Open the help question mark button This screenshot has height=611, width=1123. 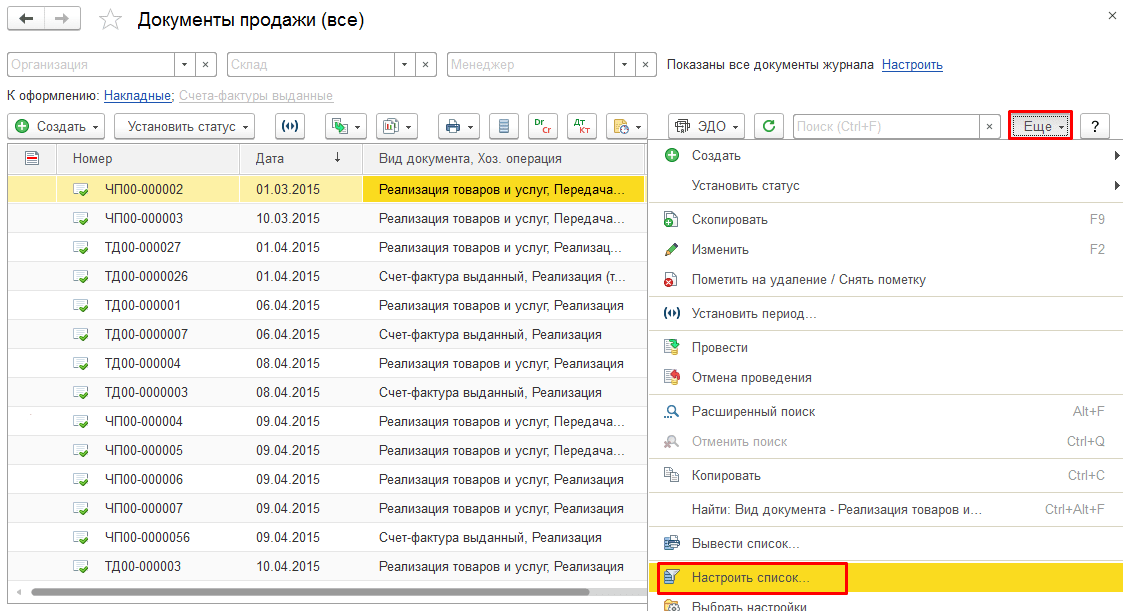[x=1095, y=126]
